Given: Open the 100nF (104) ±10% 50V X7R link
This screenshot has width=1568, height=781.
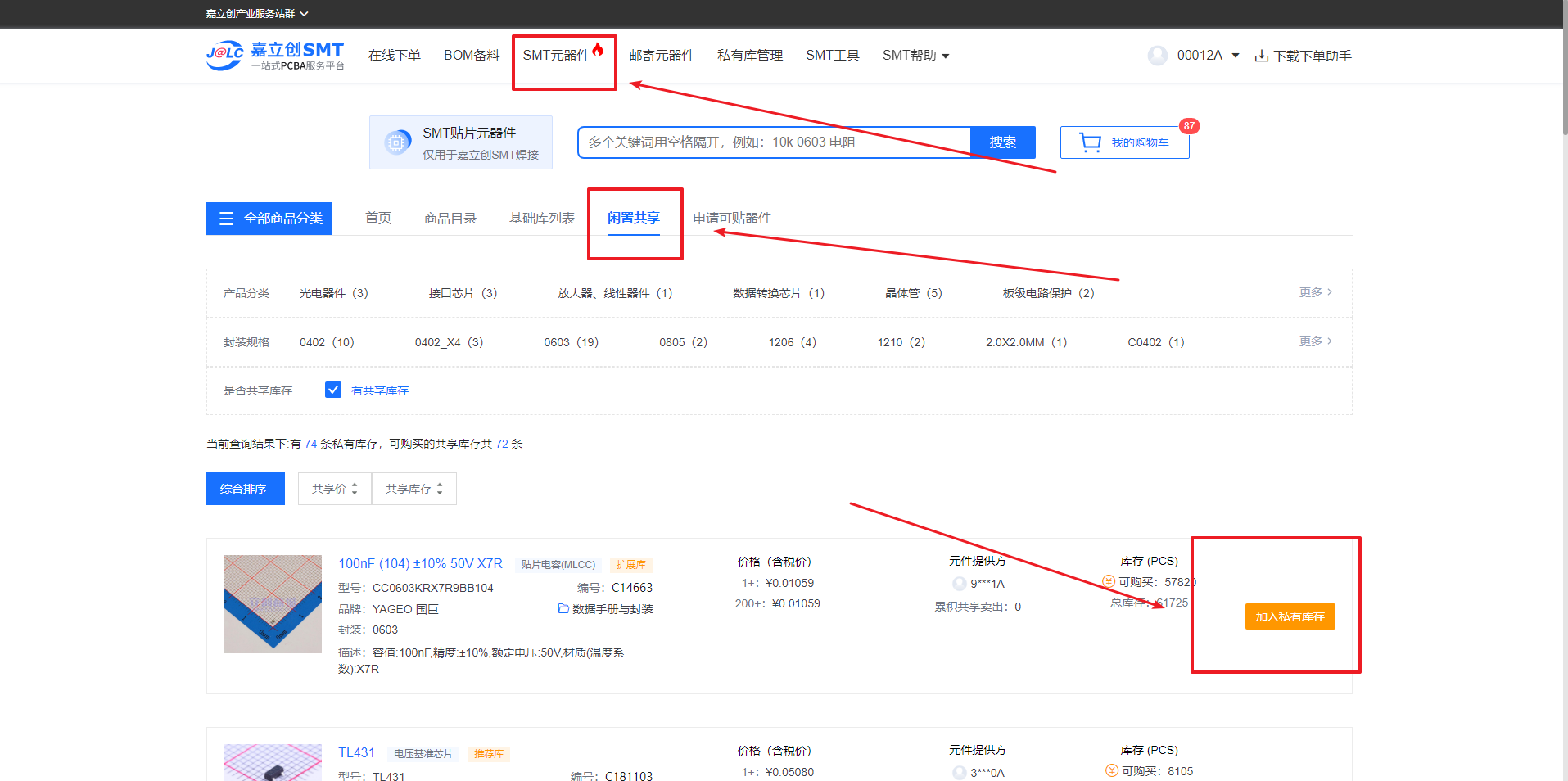Looking at the screenshot, I should coord(420,563).
